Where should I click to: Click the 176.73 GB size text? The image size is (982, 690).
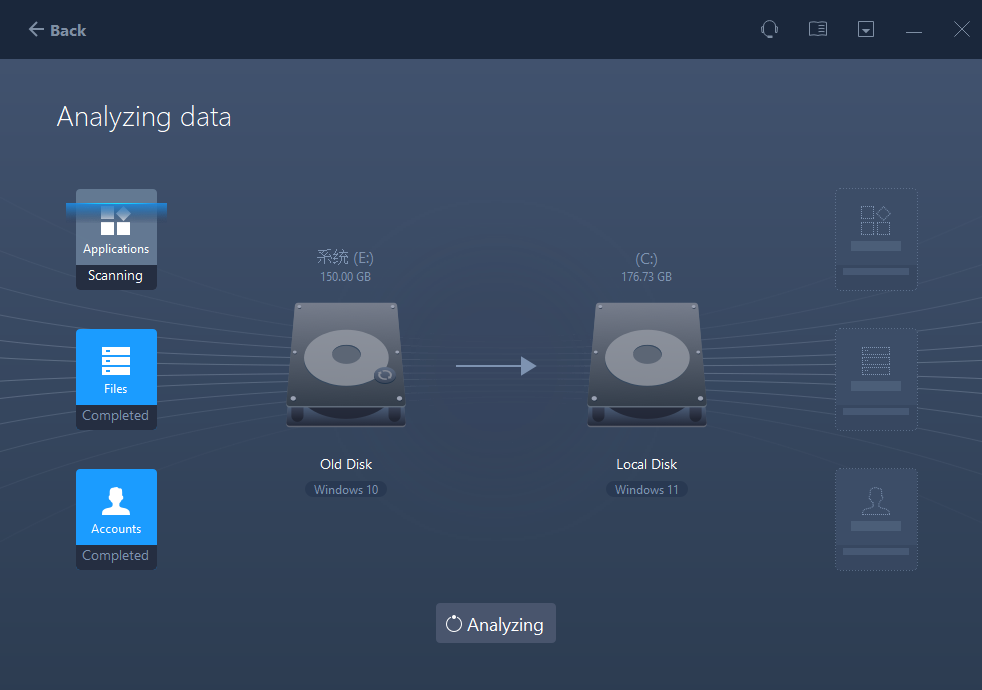click(x=646, y=277)
